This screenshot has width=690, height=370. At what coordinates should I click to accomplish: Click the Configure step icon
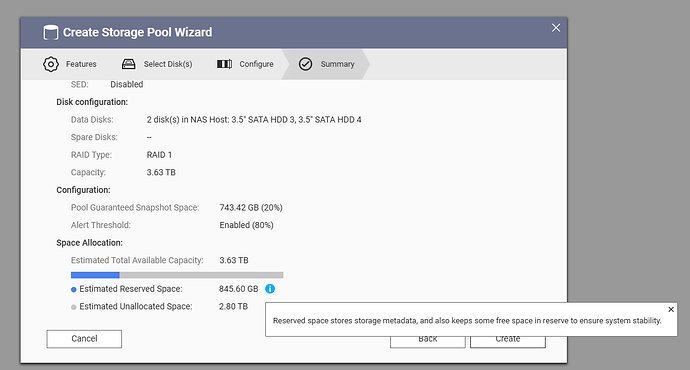(x=224, y=64)
